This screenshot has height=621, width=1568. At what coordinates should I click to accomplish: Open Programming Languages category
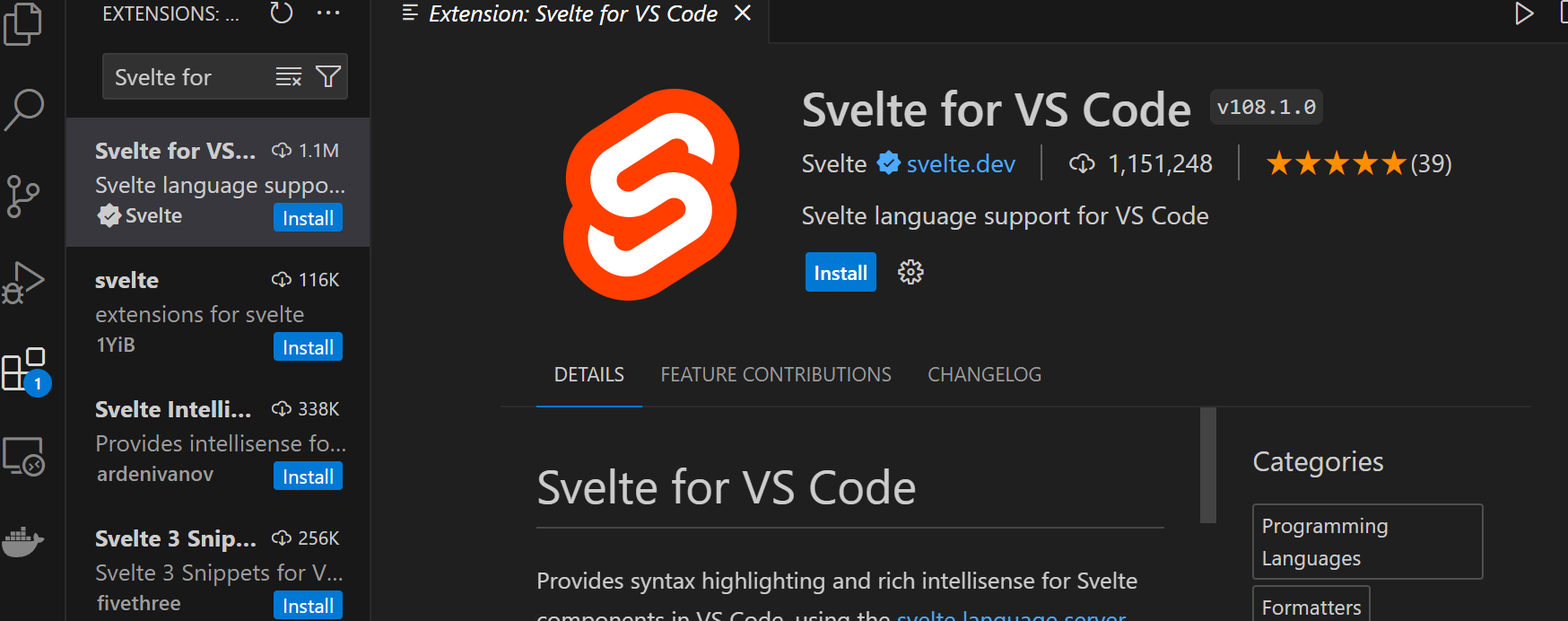pyautogui.click(x=1367, y=542)
